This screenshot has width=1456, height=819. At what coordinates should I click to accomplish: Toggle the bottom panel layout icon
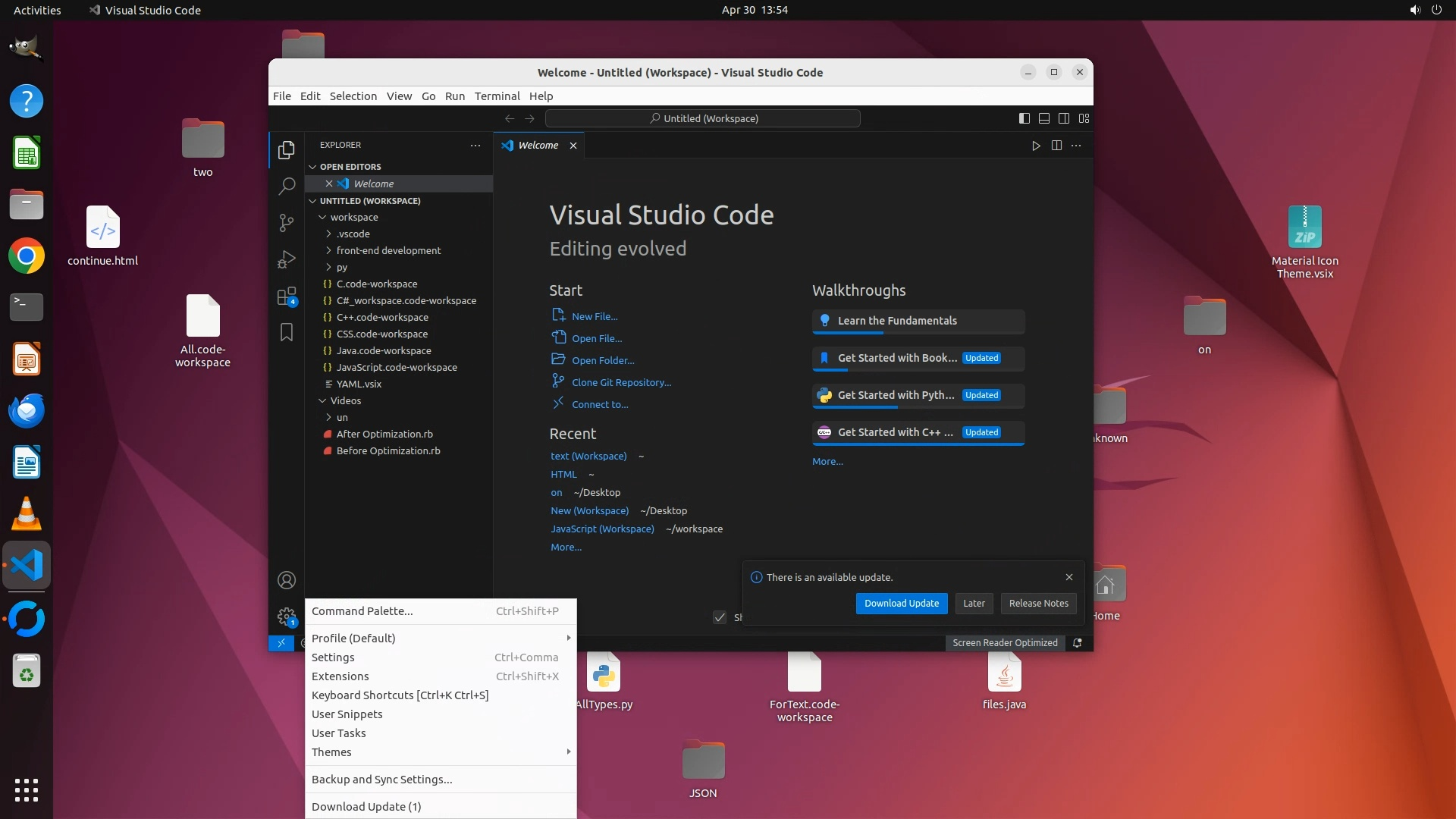pos(1044,118)
